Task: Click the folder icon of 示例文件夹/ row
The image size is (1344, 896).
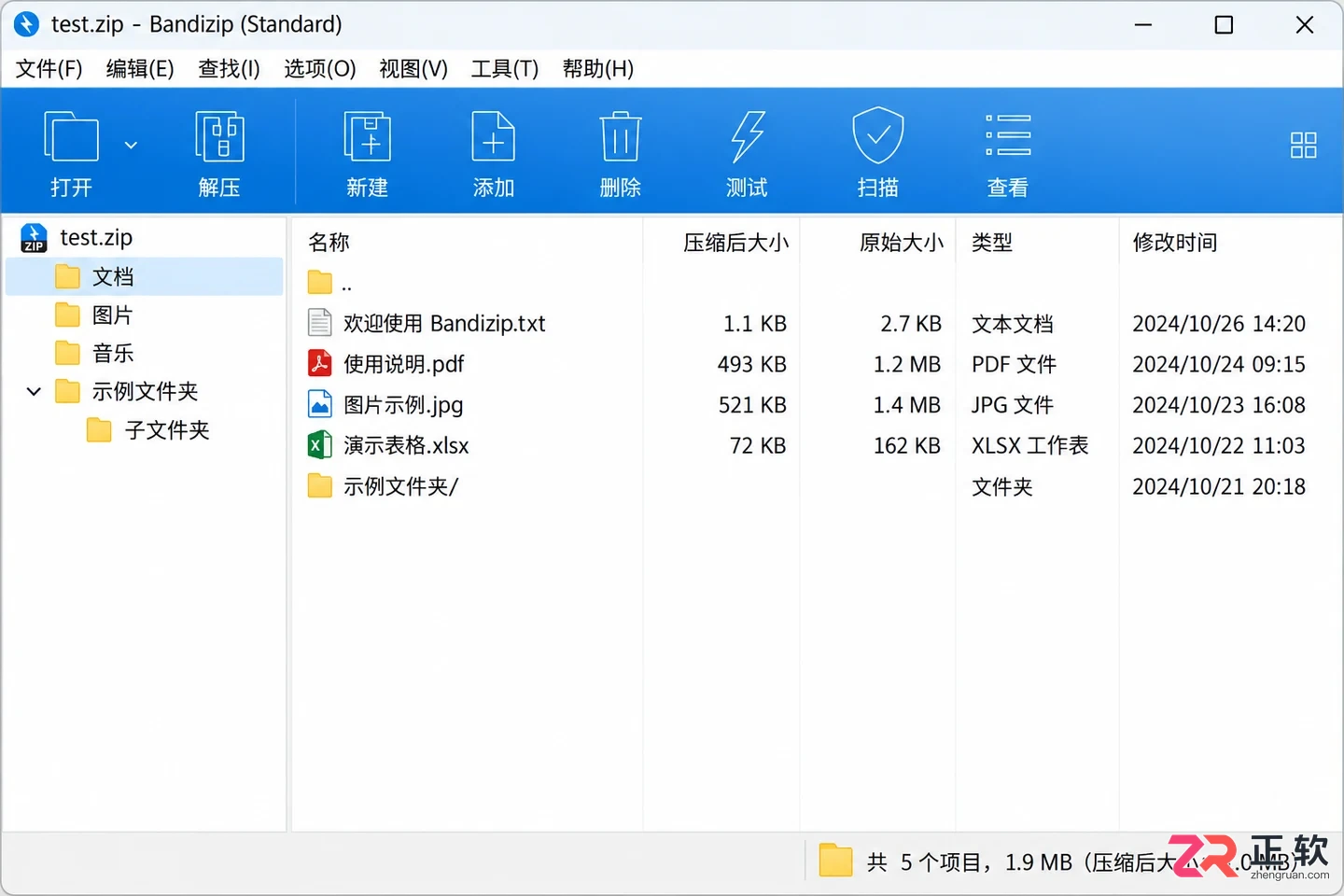Action: click(x=319, y=485)
